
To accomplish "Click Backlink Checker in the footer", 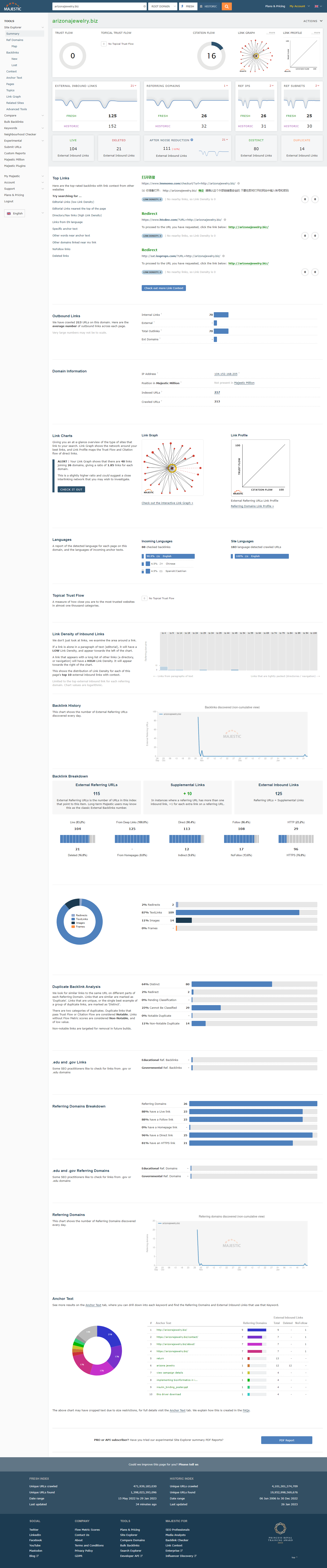I will 177,1540.
